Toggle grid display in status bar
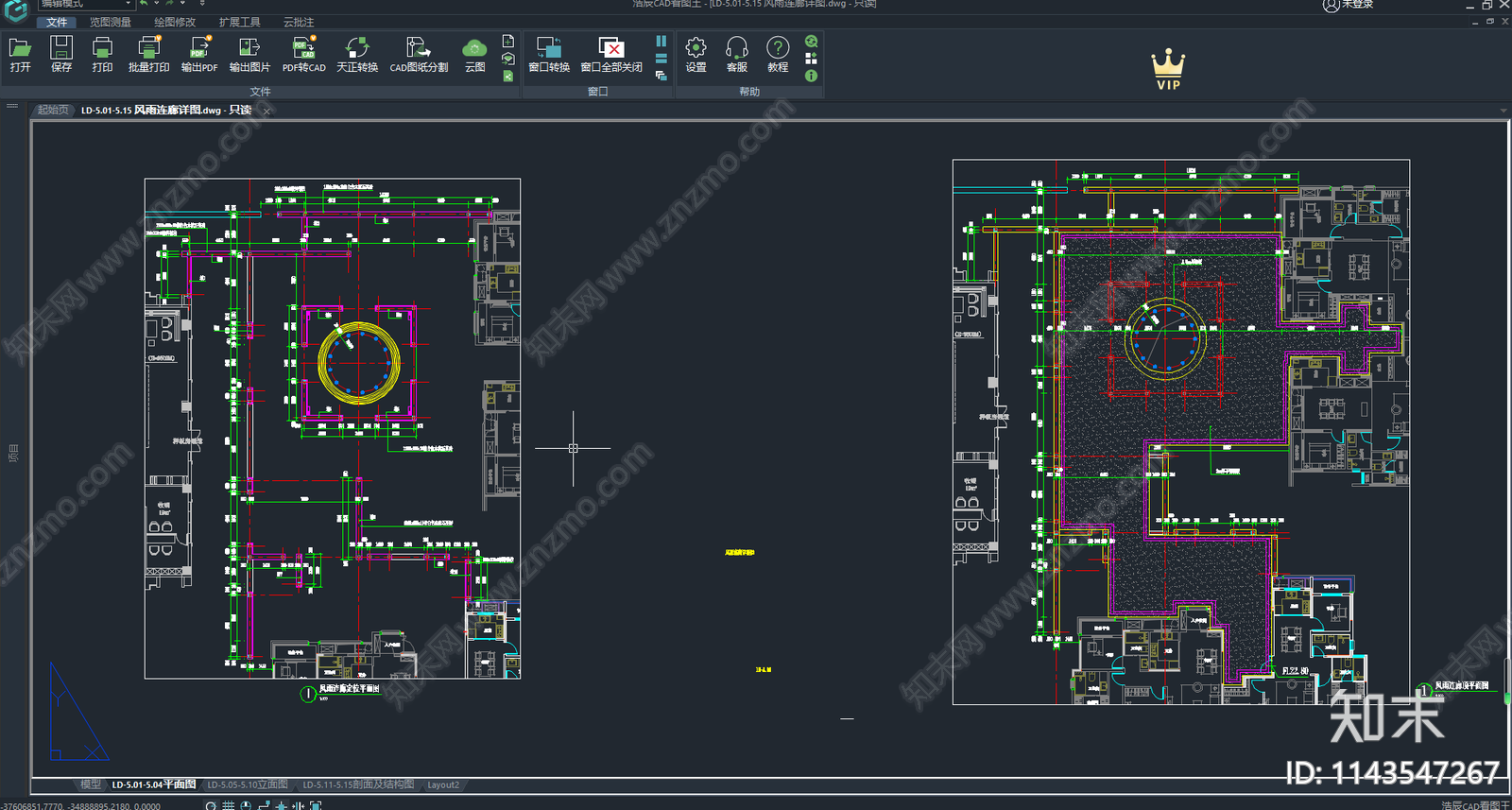The width and height of the screenshot is (1512, 810). [x=229, y=805]
